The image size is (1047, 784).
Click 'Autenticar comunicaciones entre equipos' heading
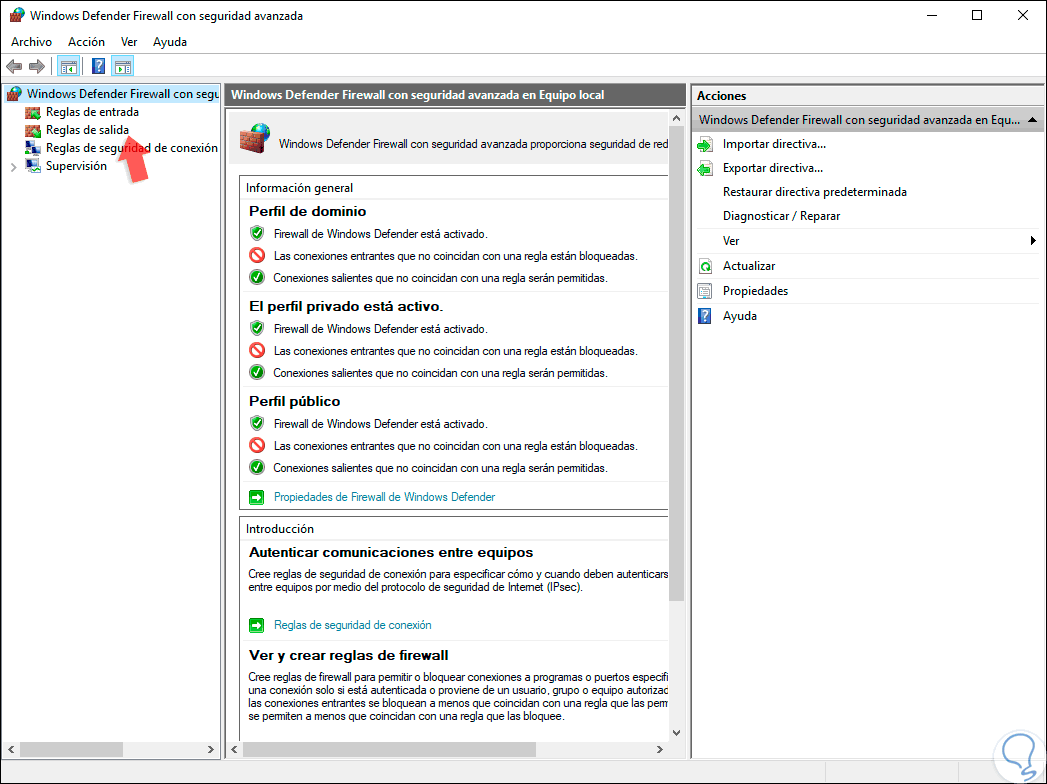391,552
